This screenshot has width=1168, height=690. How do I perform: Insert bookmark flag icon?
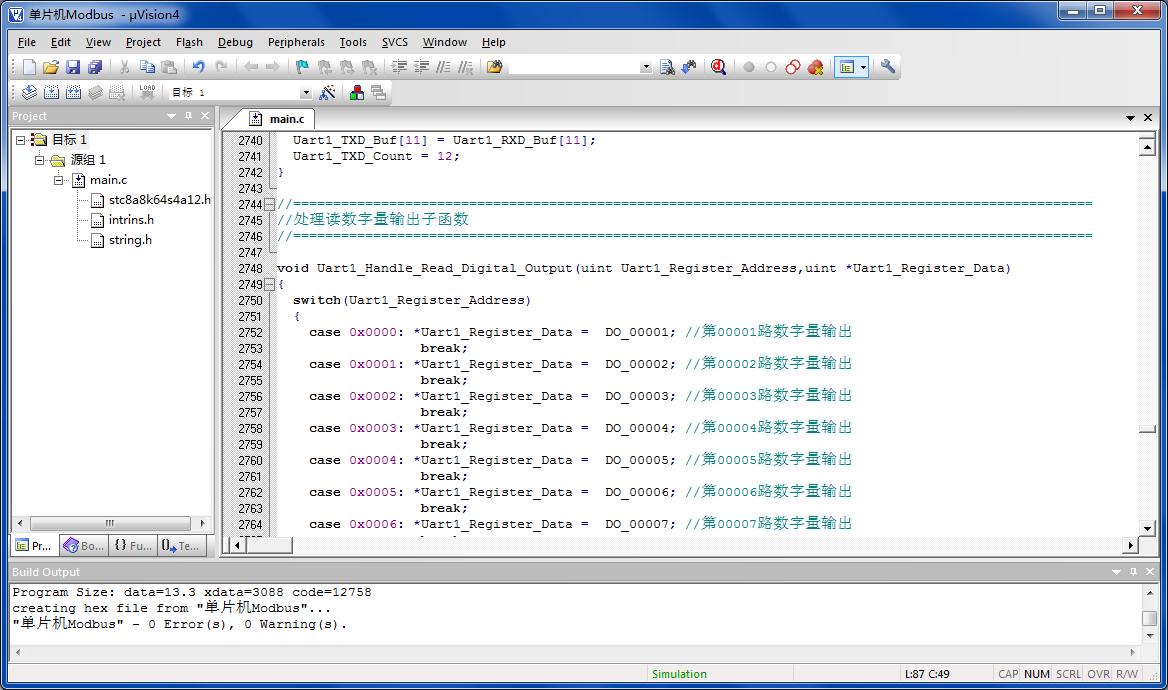click(x=302, y=67)
